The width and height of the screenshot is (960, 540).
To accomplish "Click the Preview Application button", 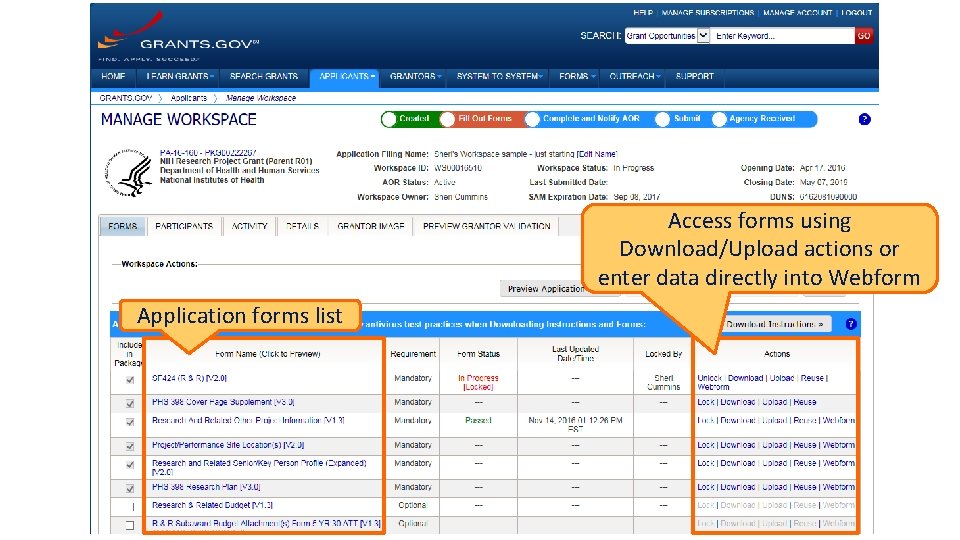I will coord(544,289).
